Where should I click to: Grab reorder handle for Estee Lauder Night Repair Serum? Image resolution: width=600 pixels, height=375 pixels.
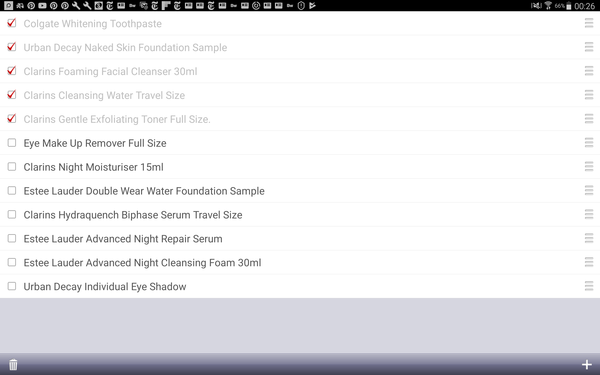click(x=589, y=238)
